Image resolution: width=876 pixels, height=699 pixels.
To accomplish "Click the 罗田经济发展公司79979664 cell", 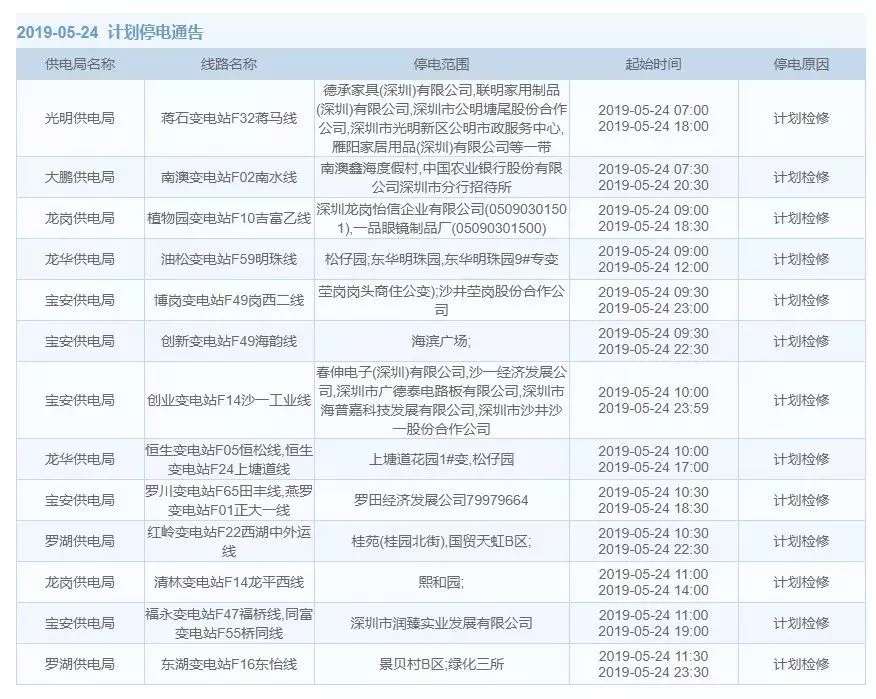I will pos(441,500).
